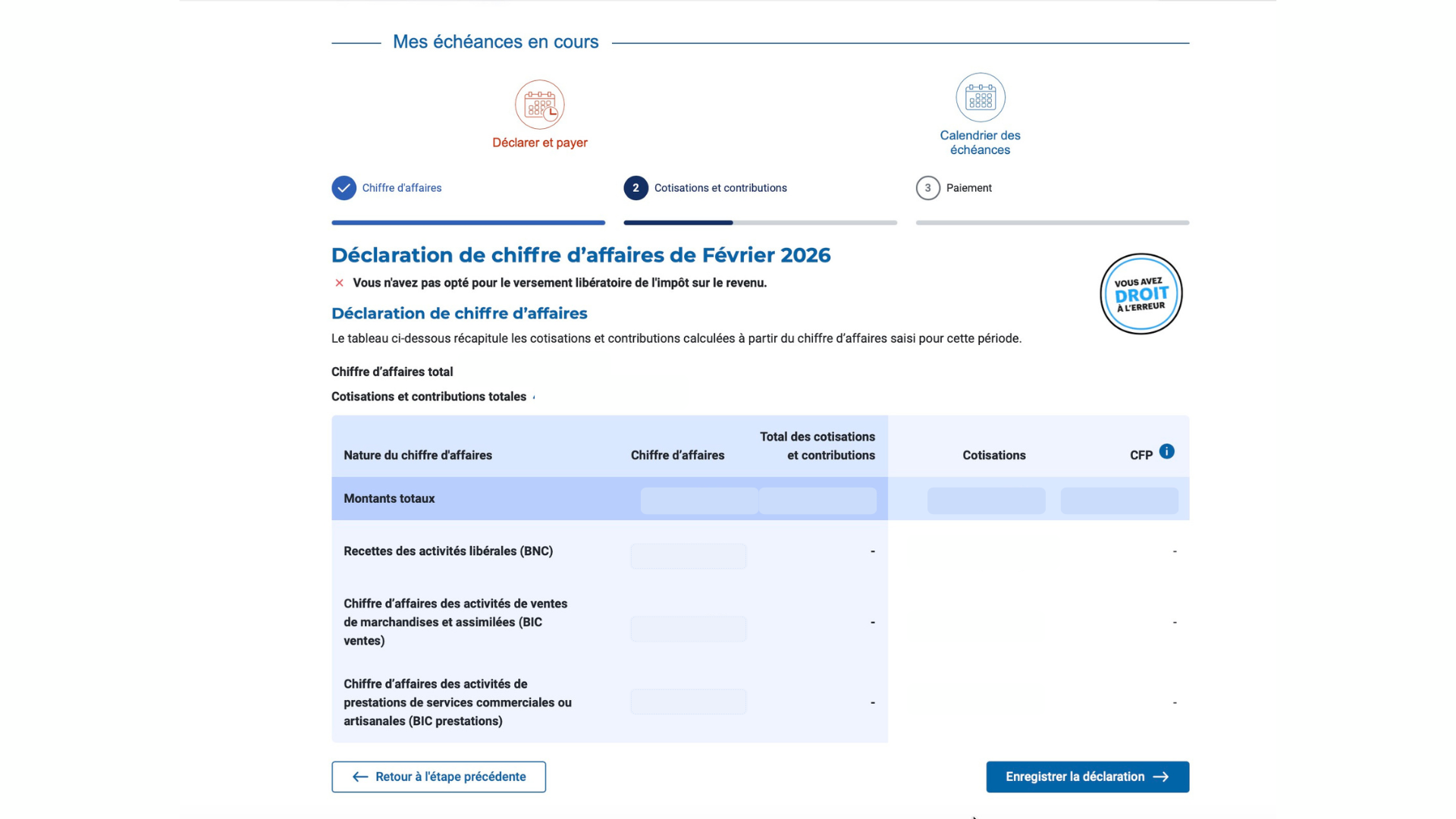This screenshot has width=1456, height=819.
Task: Click the checkmark icon on Chiffre d'affaires step
Action: click(x=344, y=187)
